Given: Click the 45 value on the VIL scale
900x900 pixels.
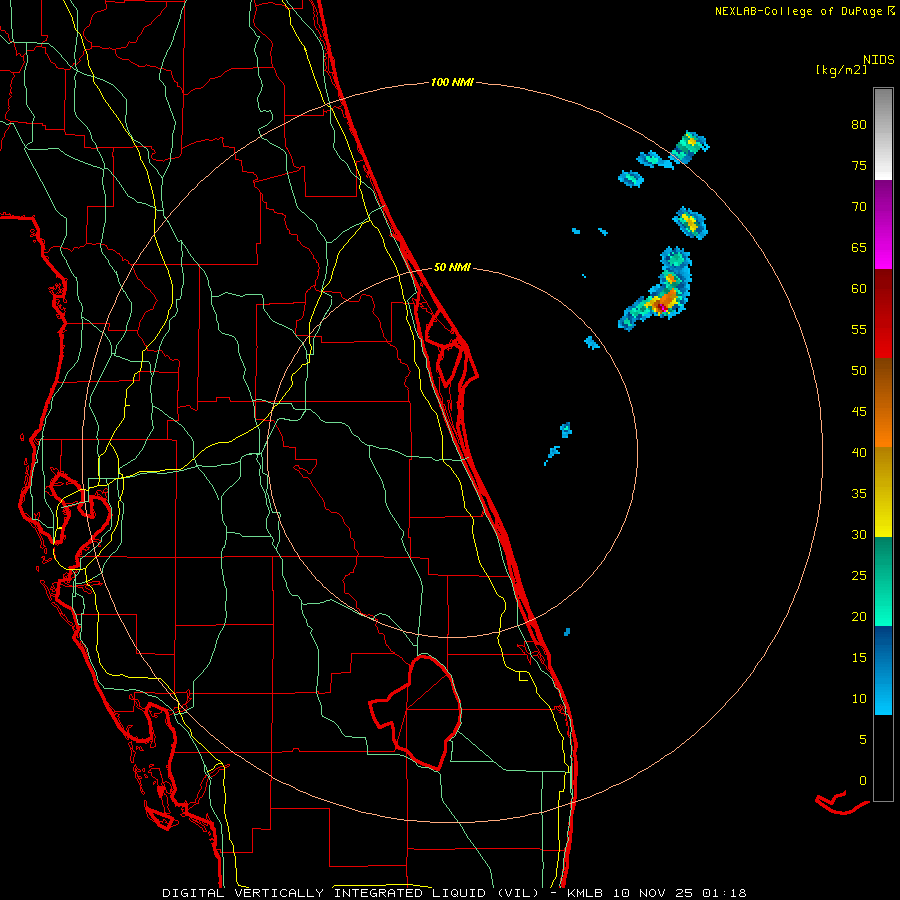Looking at the screenshot, I should pyautogui.click(x=859, y=412).
